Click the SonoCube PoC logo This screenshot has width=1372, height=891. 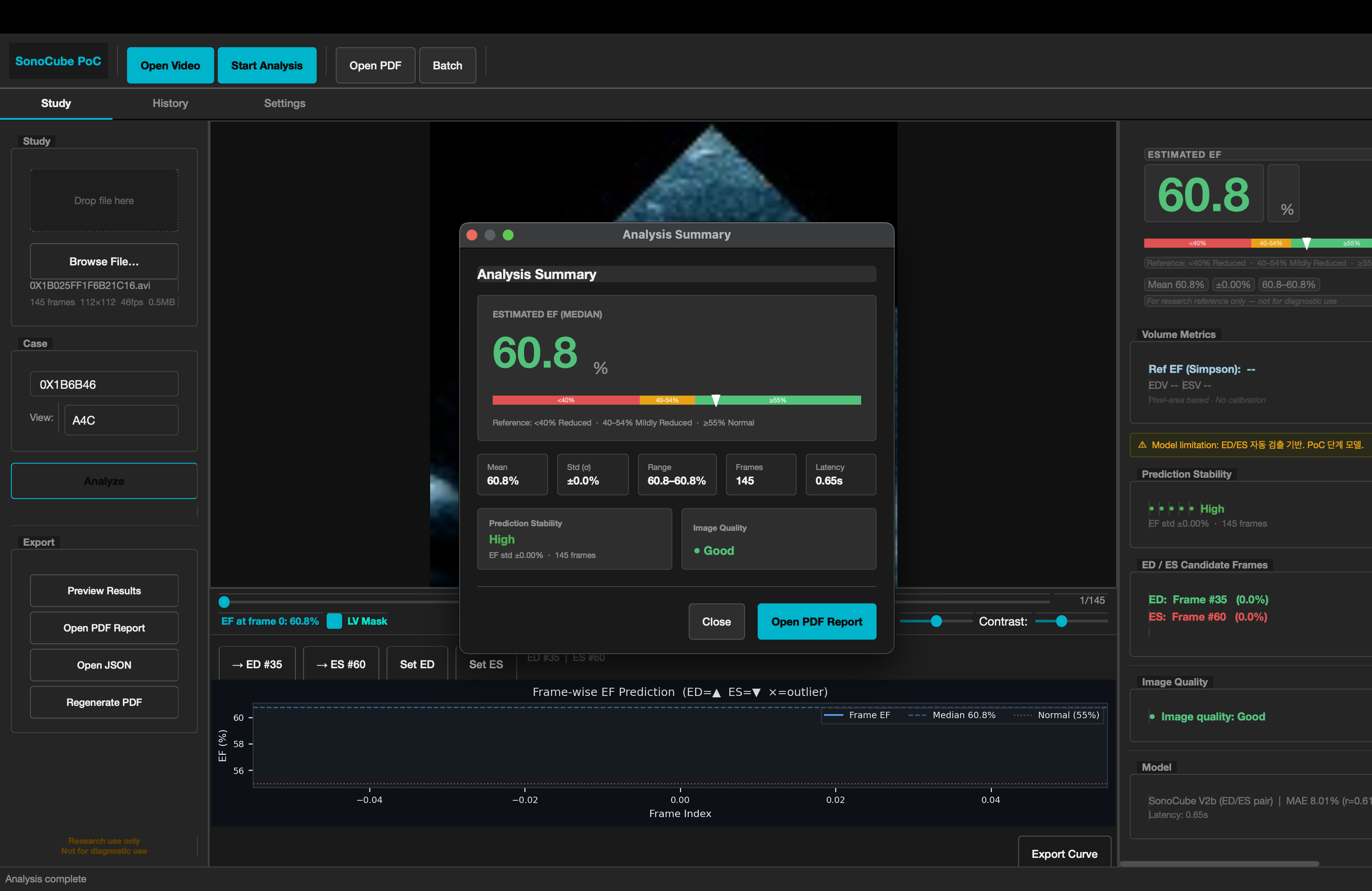pos(58,61)
